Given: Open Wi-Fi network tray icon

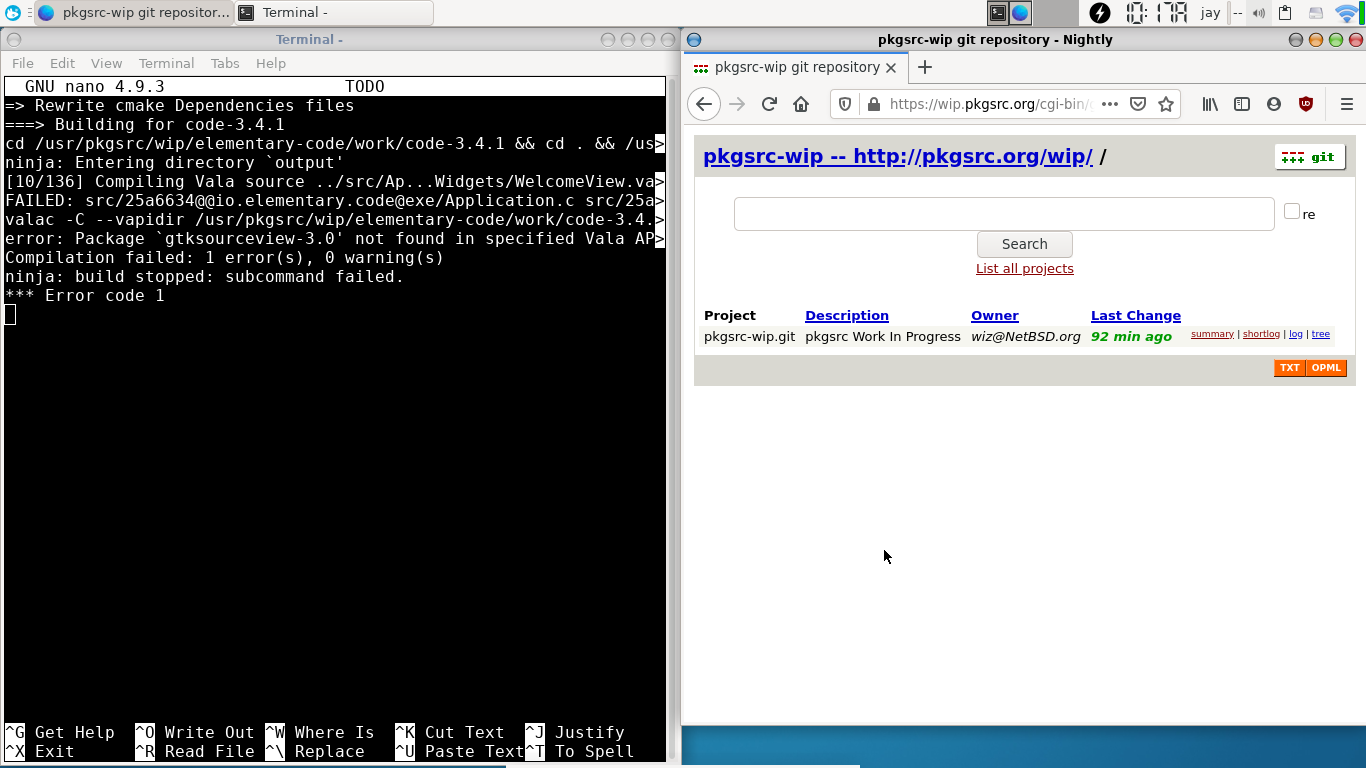Looking at the screenshot, I should click(1347, 13).
